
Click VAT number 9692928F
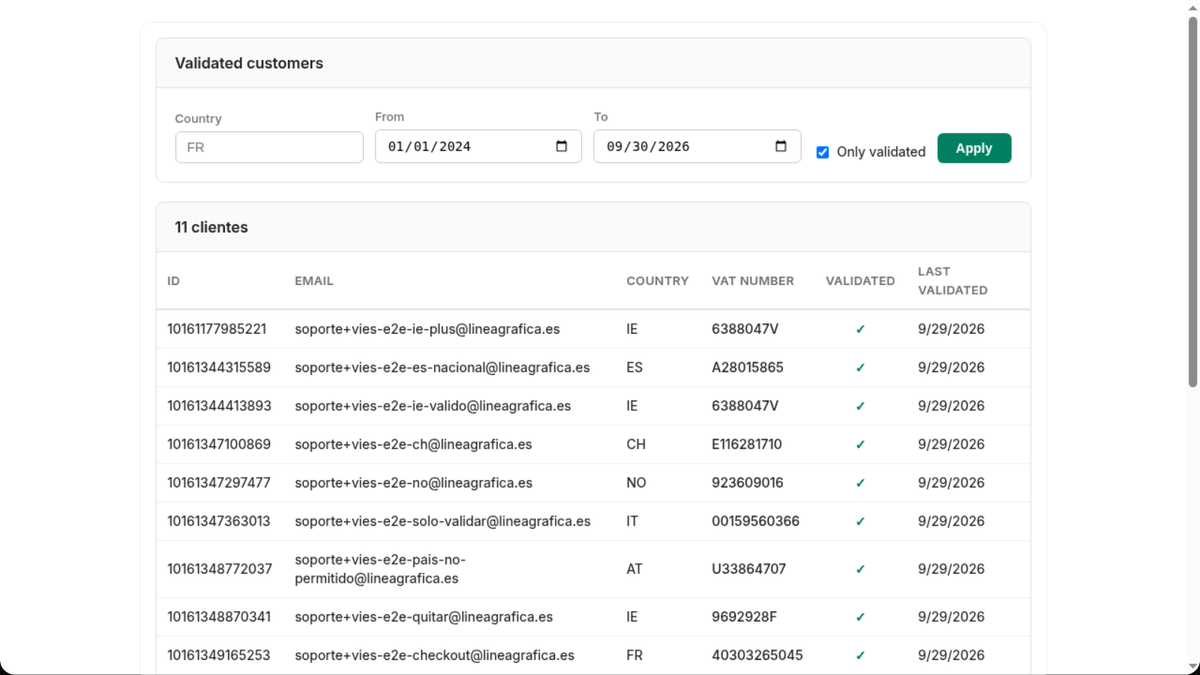click(745, 617)
